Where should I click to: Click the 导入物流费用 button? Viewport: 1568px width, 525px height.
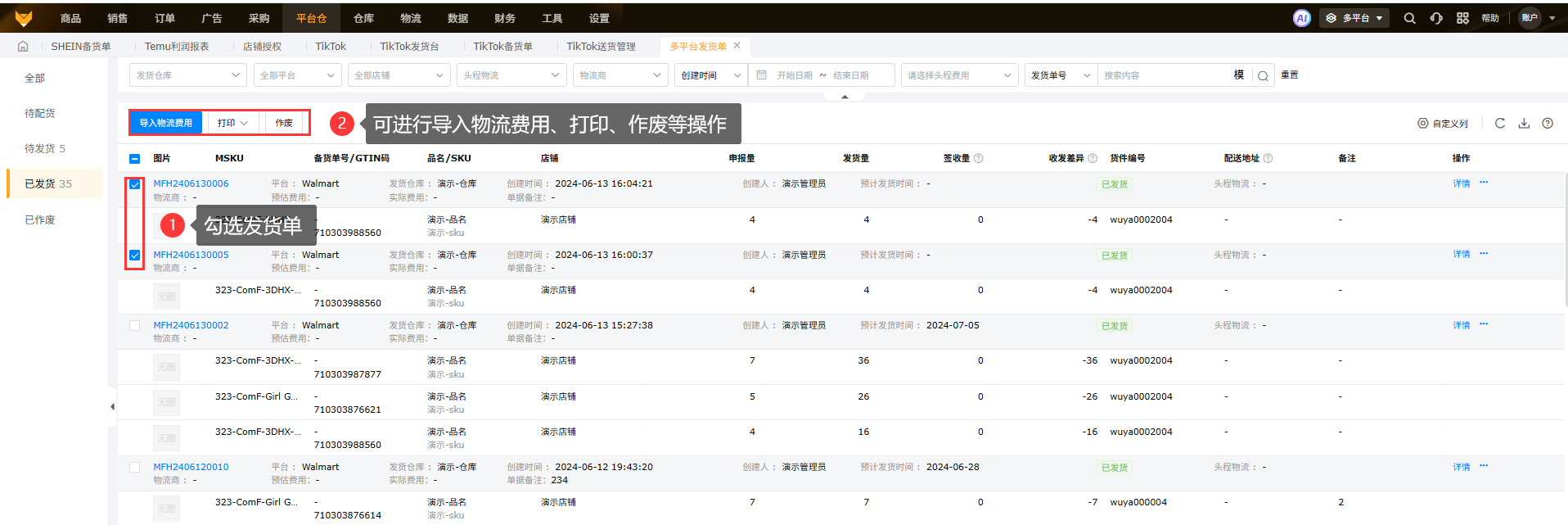165,123
